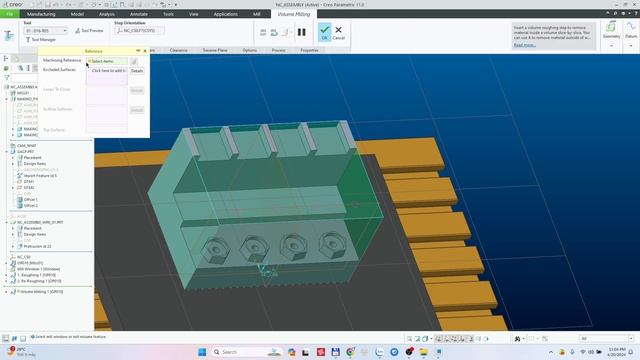Switch to the Model ribbon tab

[x=77, y=14]
